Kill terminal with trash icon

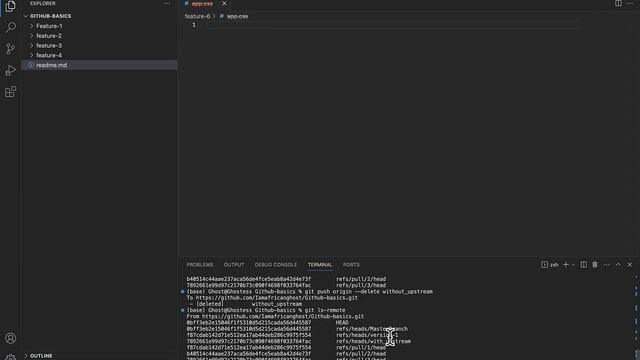[x=595, y=265]
